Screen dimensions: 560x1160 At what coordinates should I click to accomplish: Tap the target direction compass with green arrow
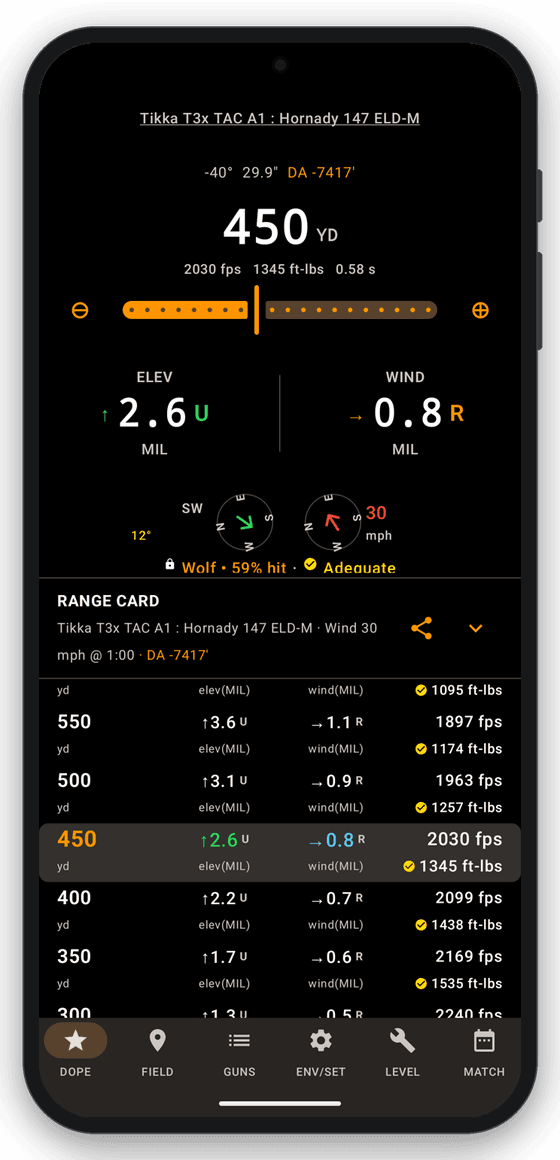click(x=245, y=522)
